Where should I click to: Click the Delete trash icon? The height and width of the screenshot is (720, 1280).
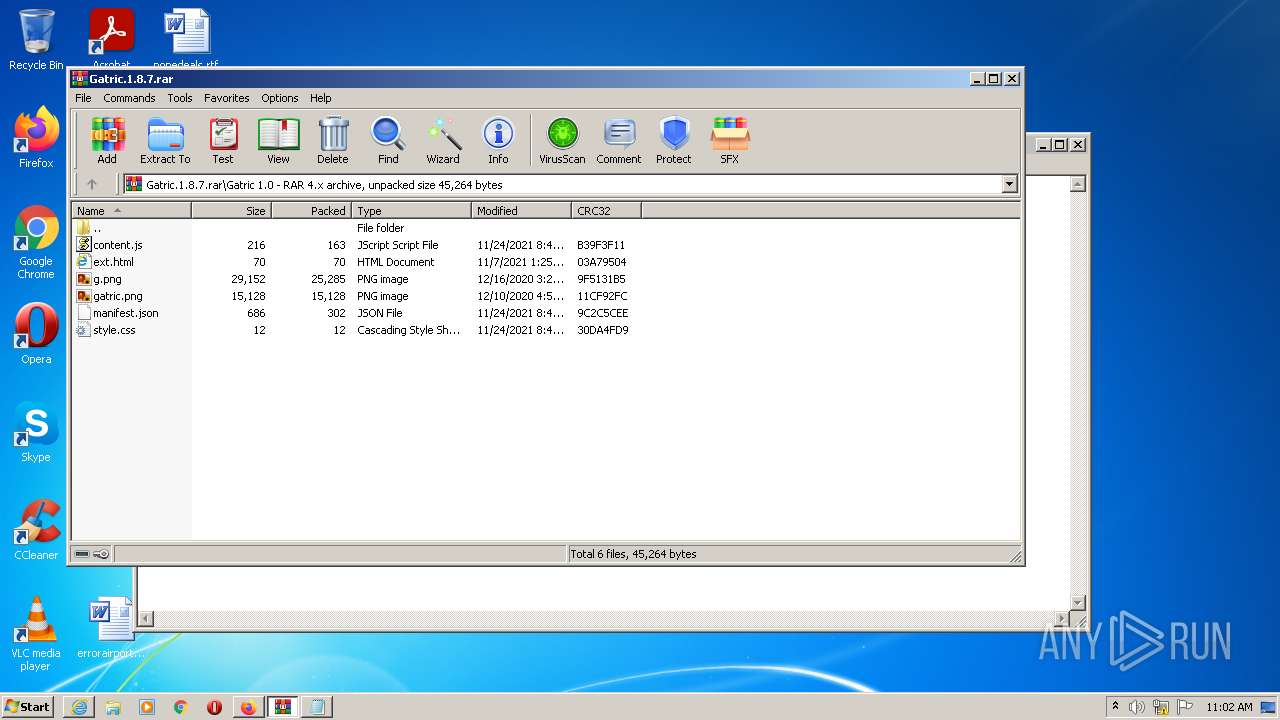coord(333,141)
